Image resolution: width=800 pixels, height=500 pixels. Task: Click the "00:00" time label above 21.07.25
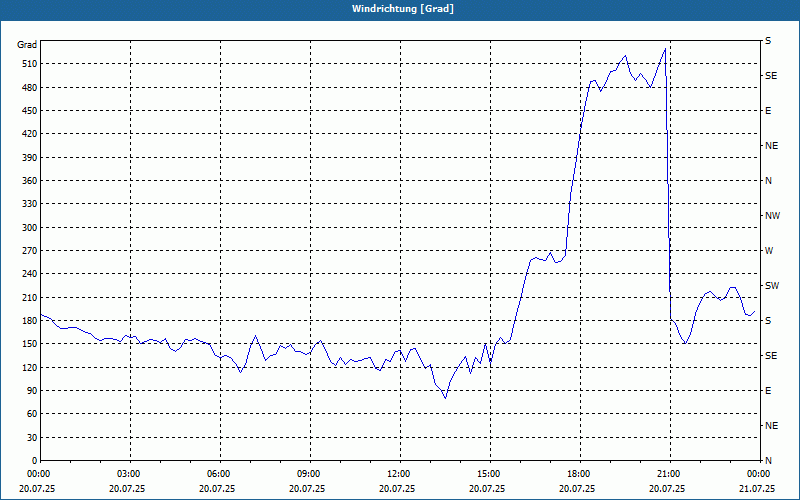[757, 474]
